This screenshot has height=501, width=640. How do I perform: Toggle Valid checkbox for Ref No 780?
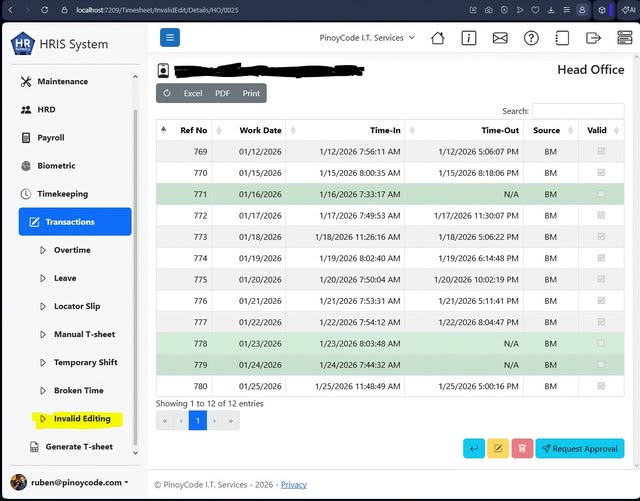click(601, 385)
